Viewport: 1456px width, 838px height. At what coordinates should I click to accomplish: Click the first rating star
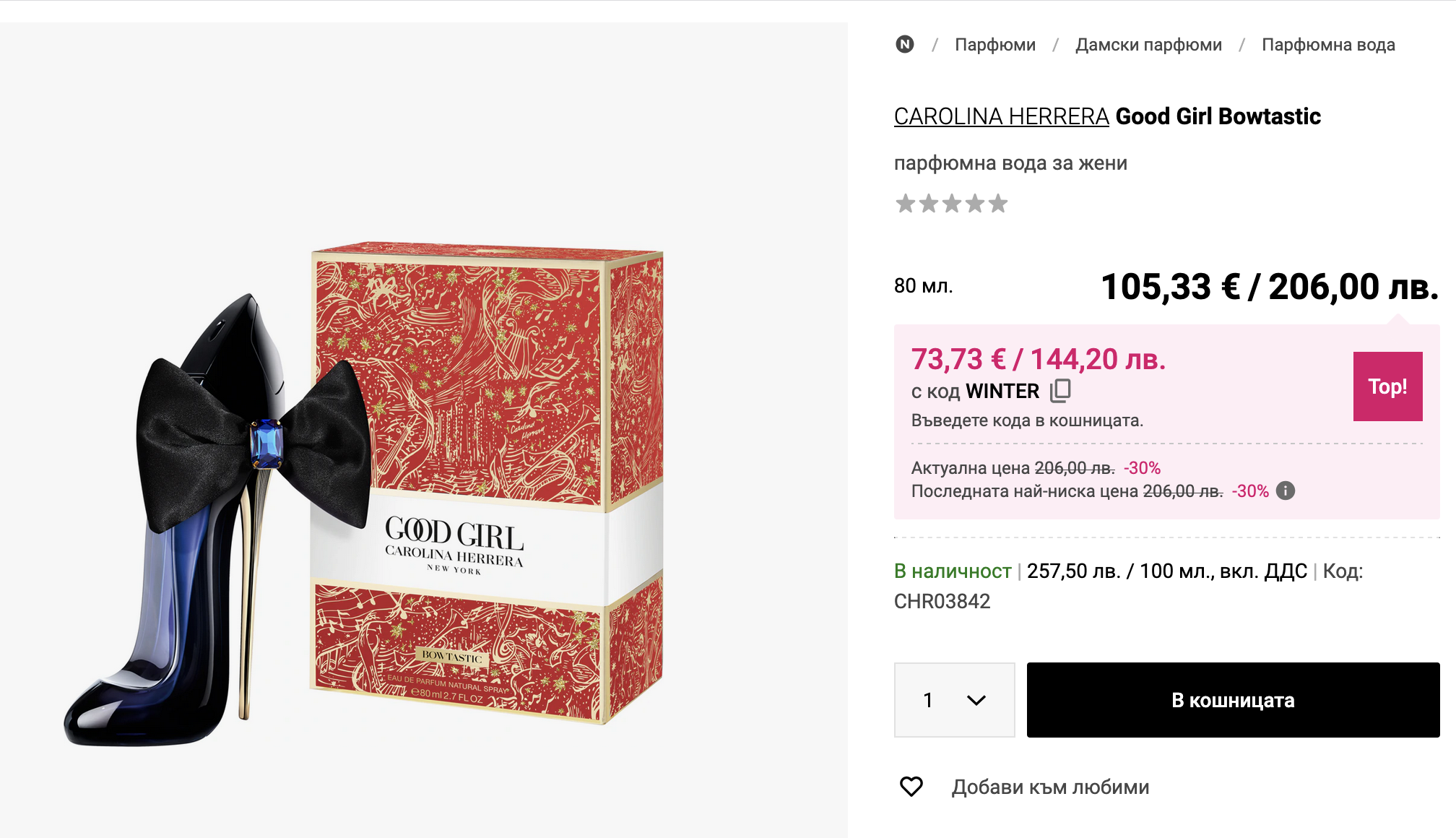(906, 204)
